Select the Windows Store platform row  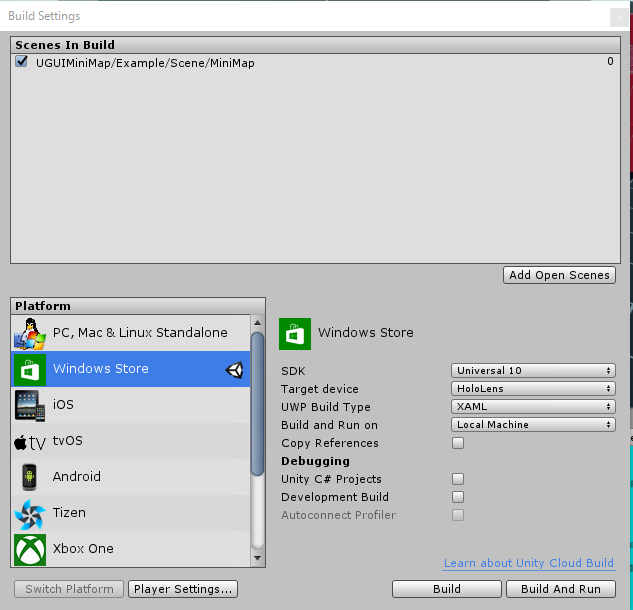[131, 369]
